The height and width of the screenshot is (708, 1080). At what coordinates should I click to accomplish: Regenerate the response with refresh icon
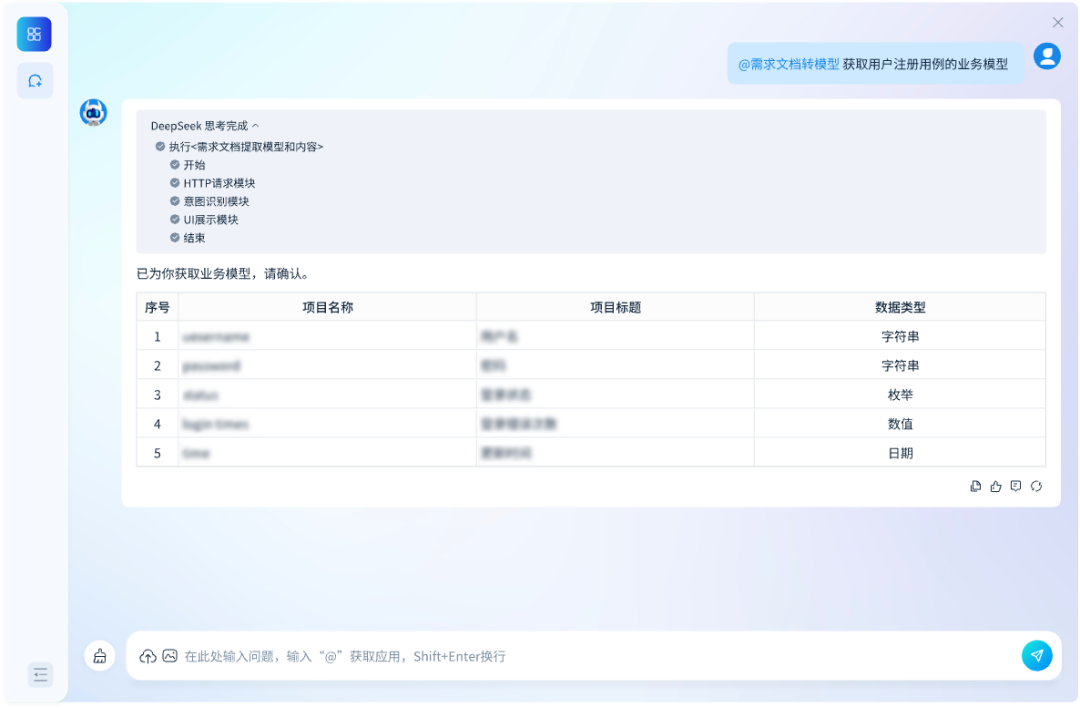tap(1036, 486)
